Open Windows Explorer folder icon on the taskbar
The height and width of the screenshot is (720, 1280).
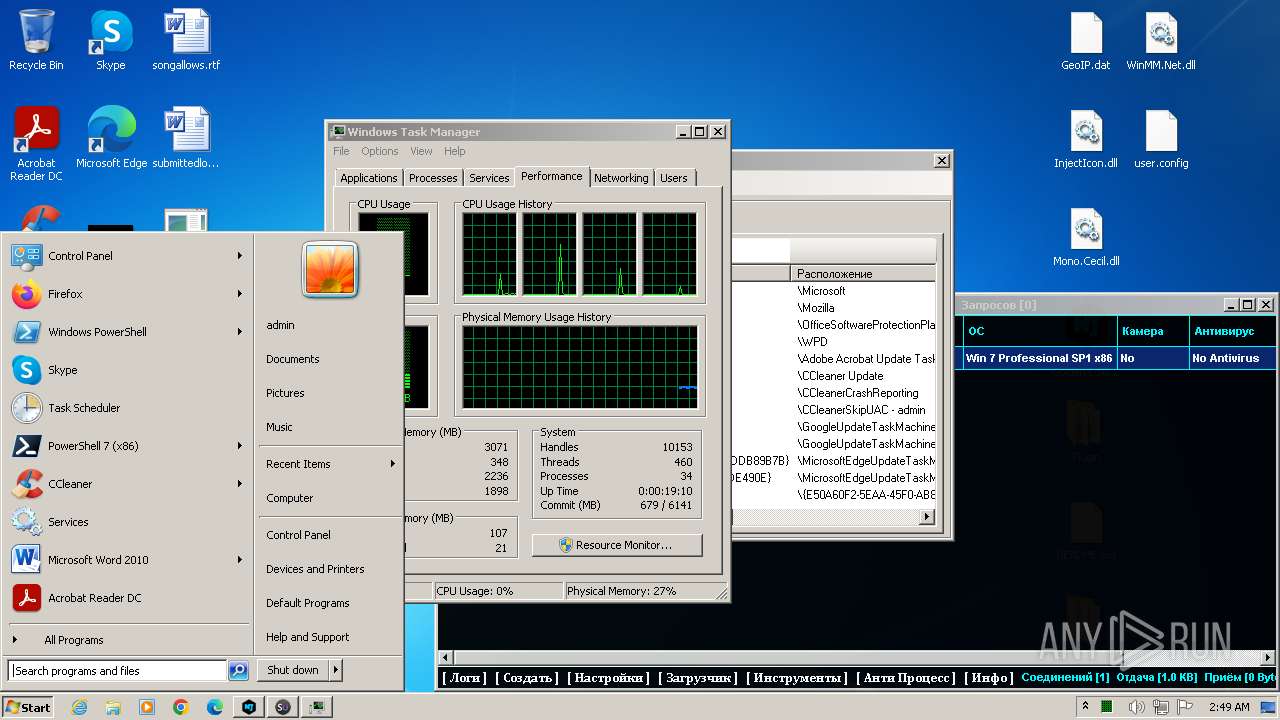[x=113, y=707]
